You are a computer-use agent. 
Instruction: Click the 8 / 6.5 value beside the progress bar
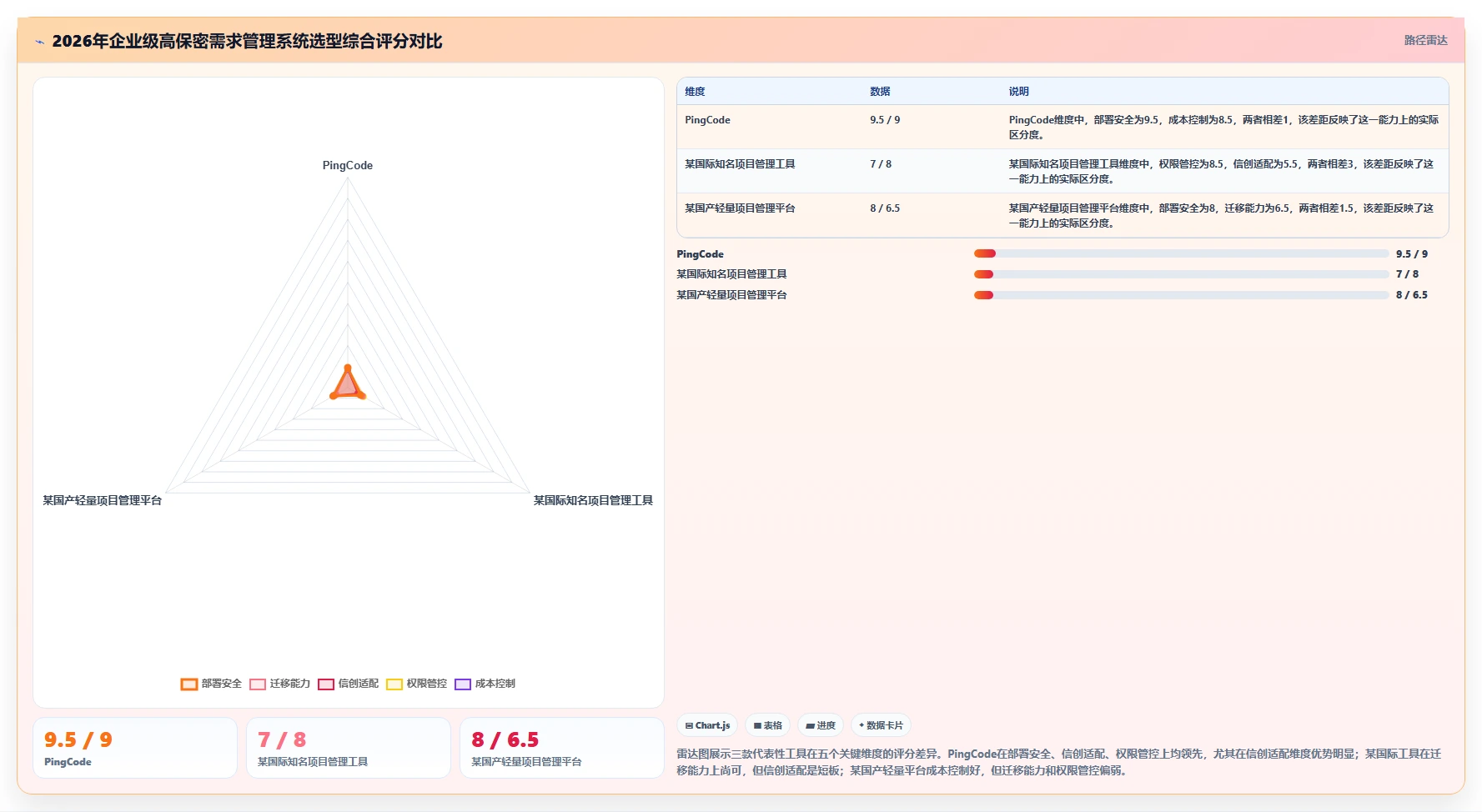(1412, 295)
